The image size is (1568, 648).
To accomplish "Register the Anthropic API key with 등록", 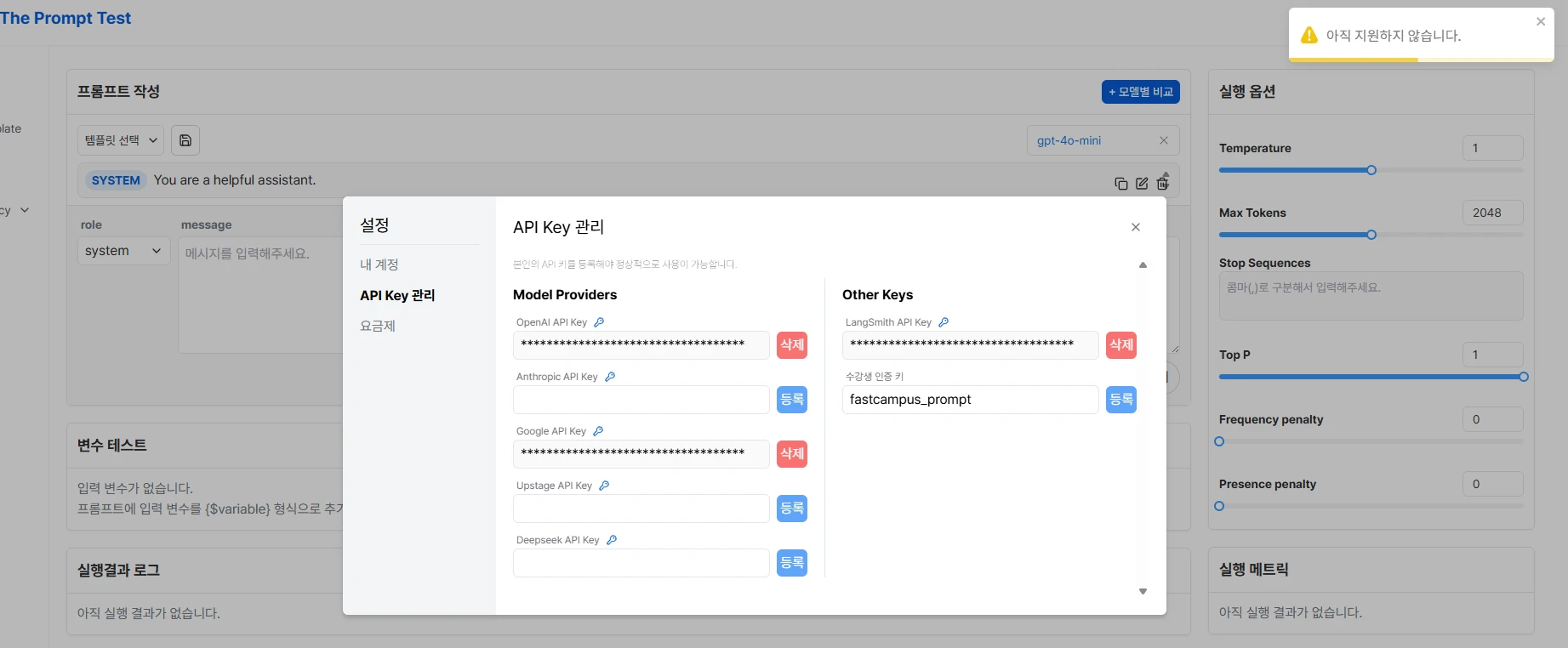I will 791,400.
